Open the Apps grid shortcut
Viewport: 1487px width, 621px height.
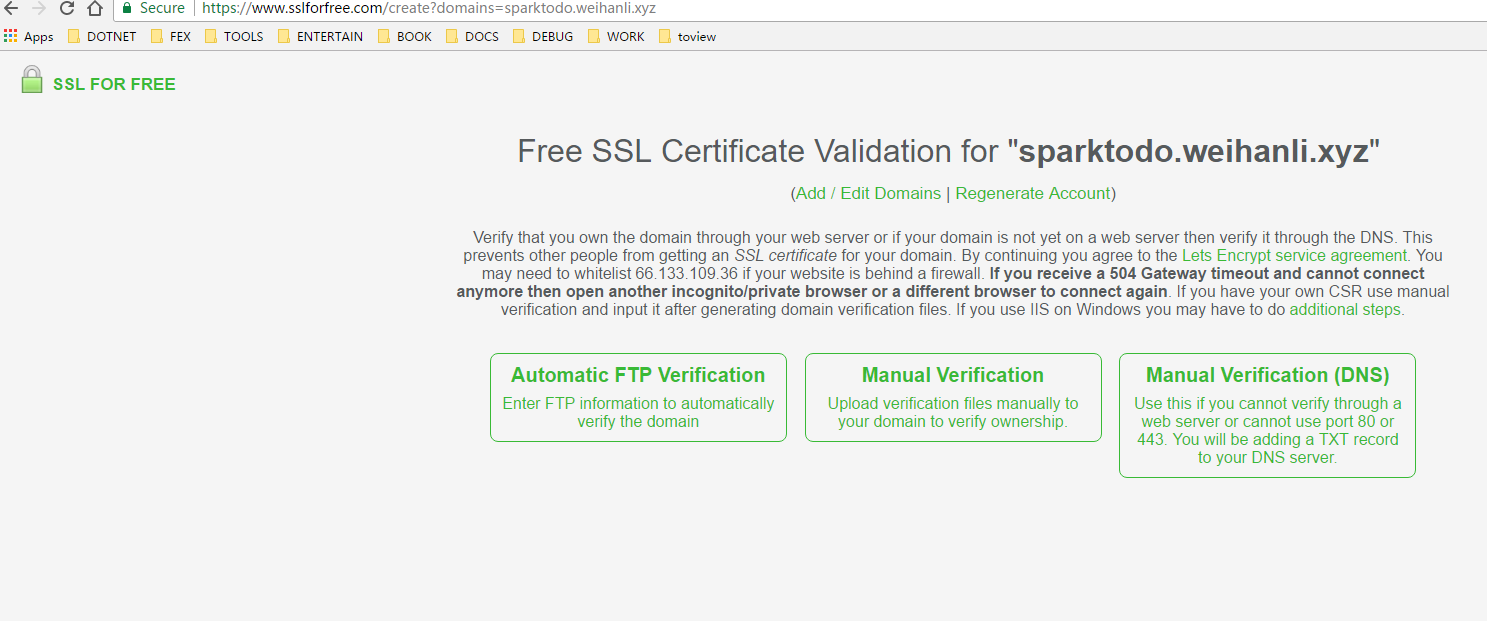click(29, 36)
